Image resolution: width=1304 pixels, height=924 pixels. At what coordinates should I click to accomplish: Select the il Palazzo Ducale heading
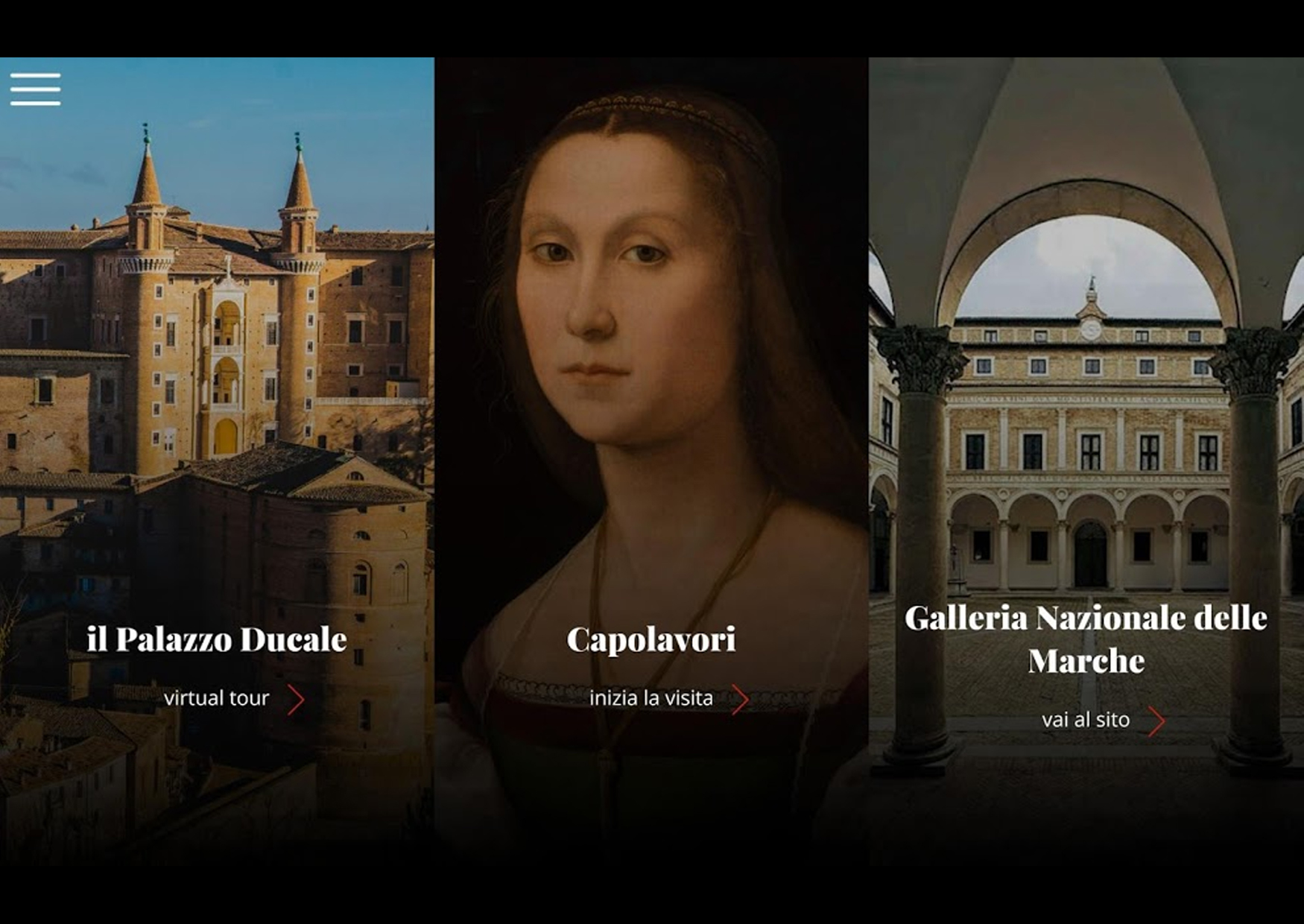pos(217,639)
